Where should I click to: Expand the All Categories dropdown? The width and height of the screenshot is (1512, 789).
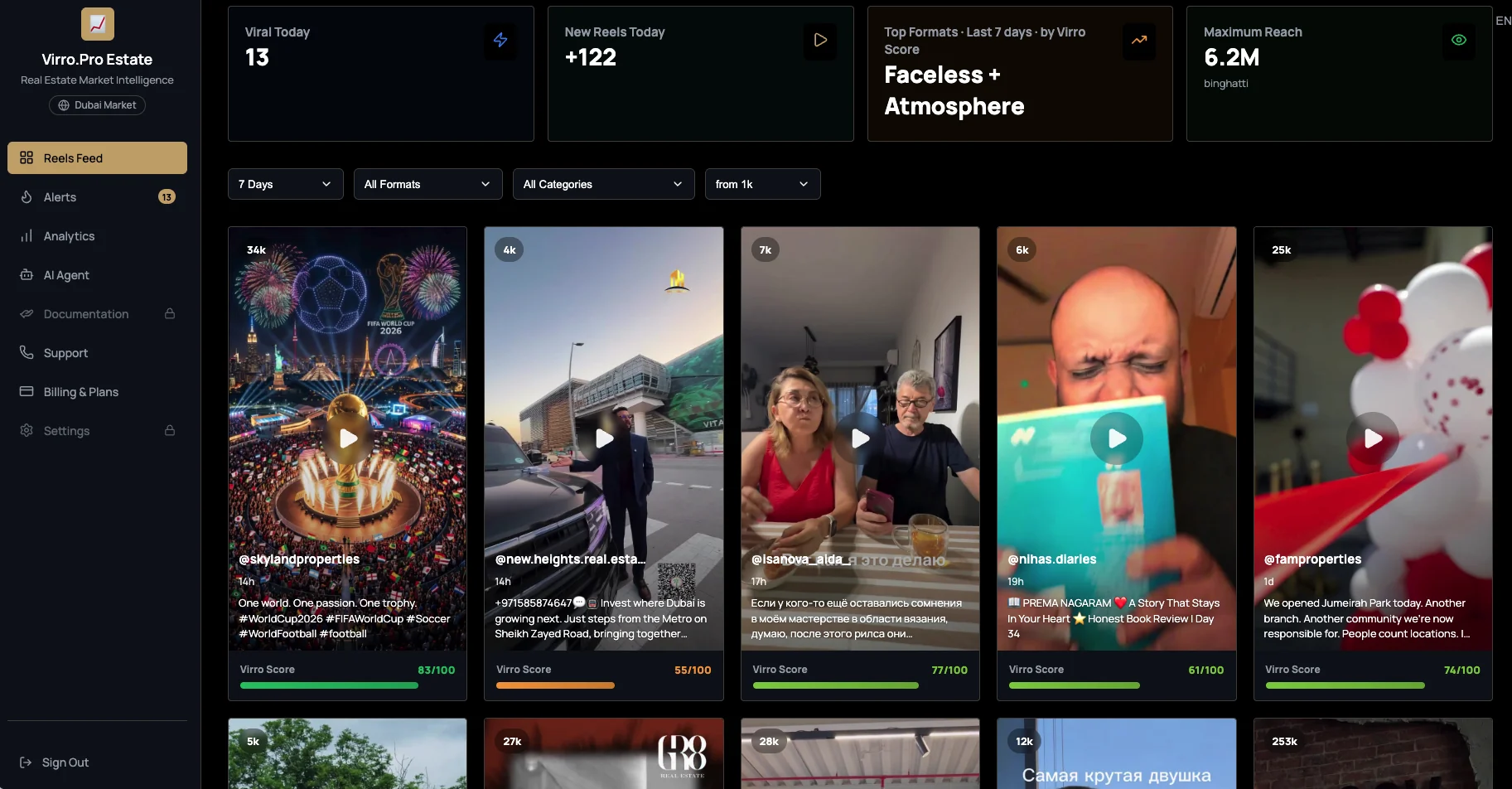pyautogui.click(x=603, y=184)
